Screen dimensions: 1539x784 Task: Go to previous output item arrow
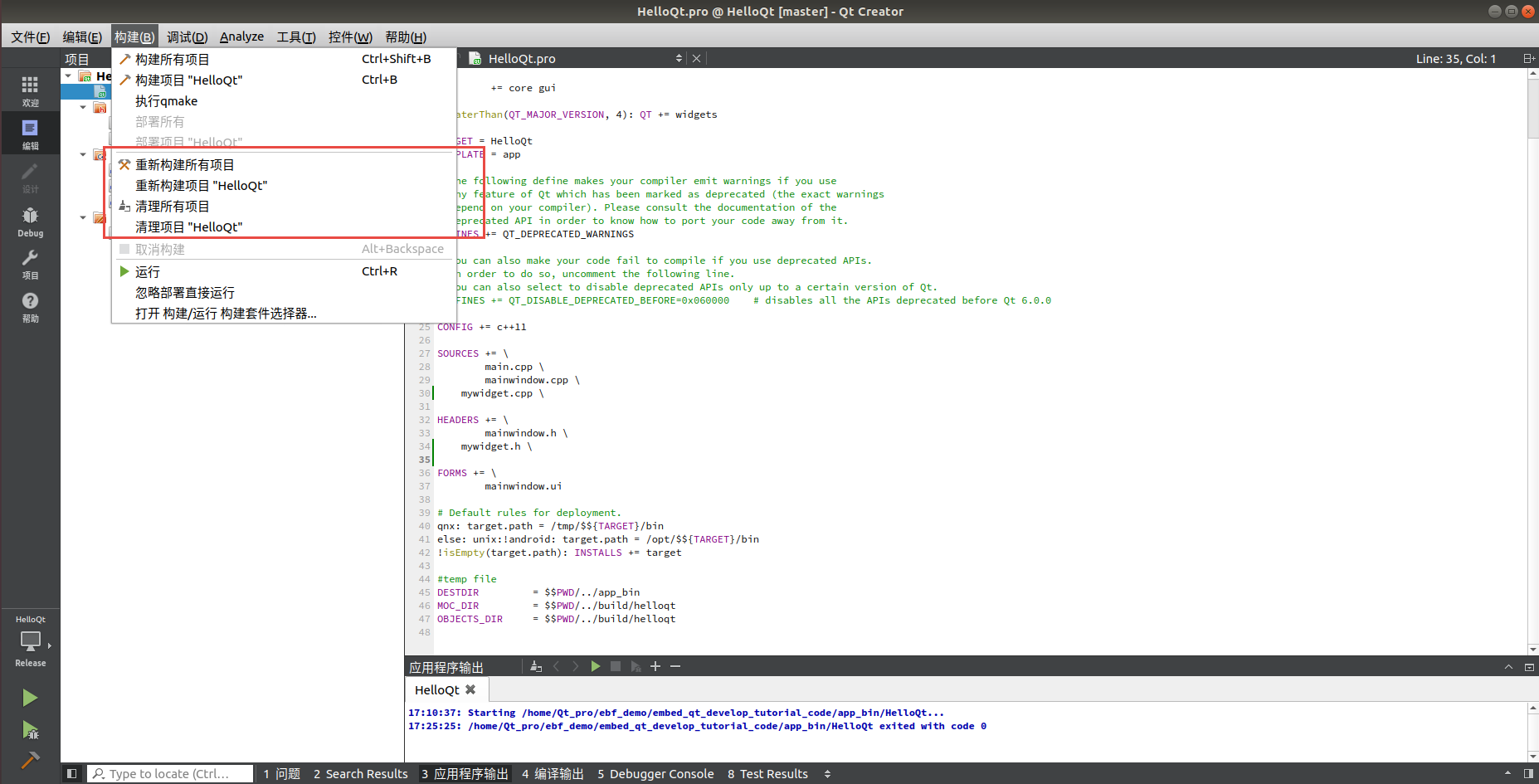pos(556,666)
